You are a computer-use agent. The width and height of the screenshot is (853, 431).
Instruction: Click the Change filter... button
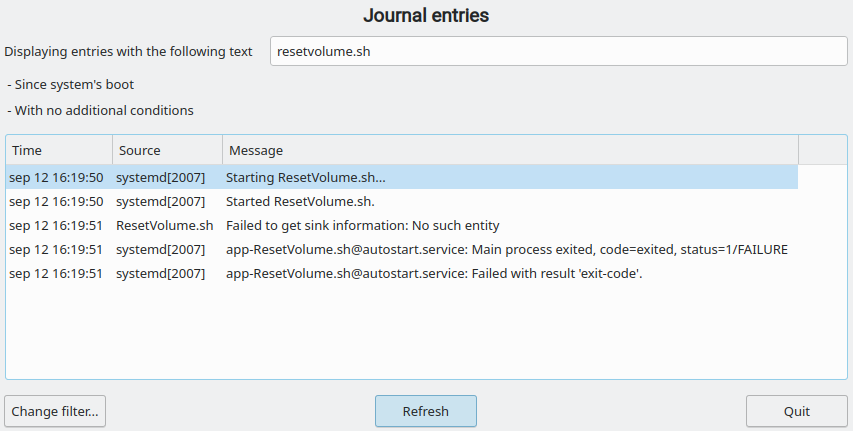pyautogui.click(x=55, y=411)
